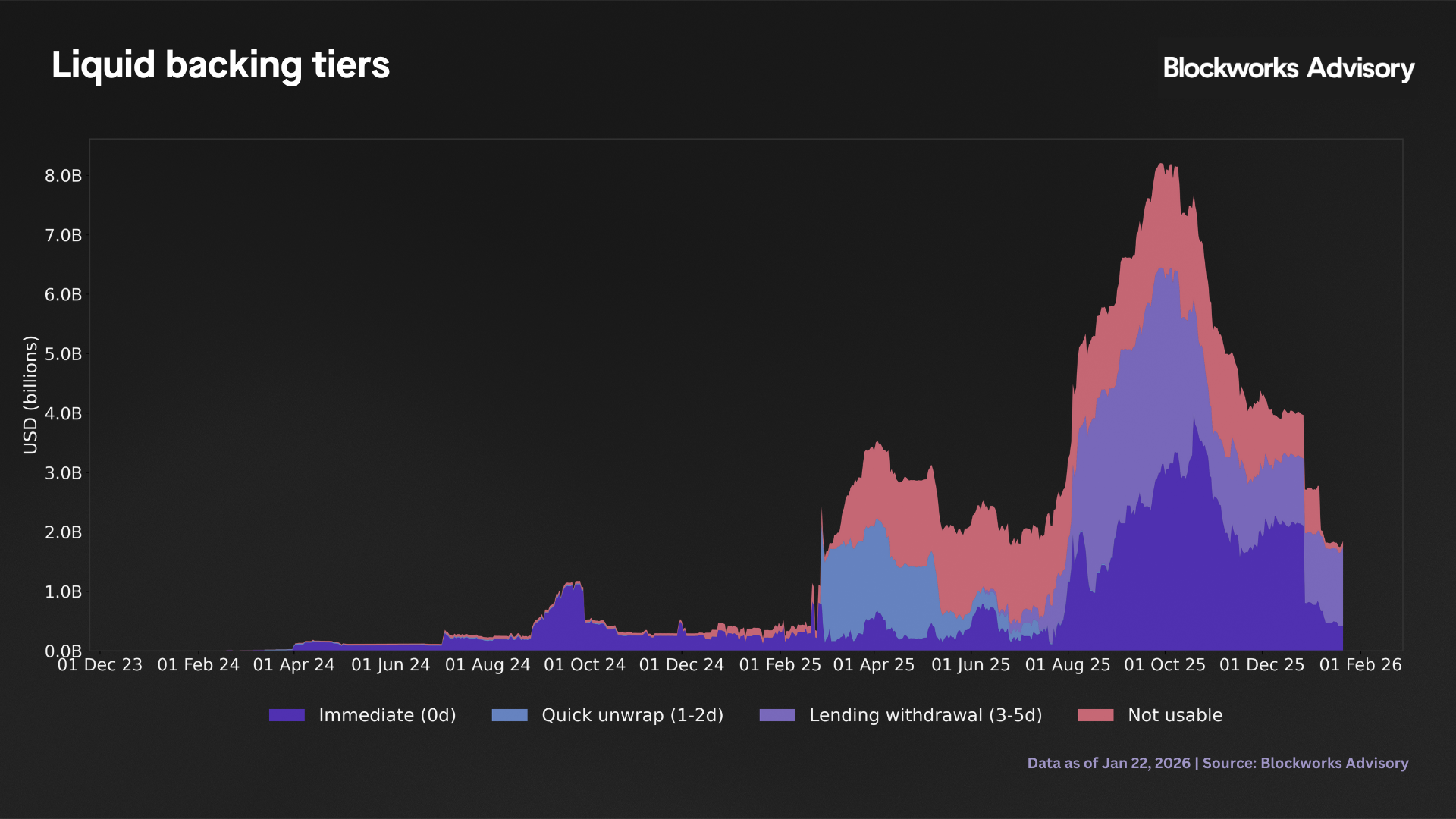Click the Not usable legend swatch
This screenshot has height=819, width=1456.
1096,715
